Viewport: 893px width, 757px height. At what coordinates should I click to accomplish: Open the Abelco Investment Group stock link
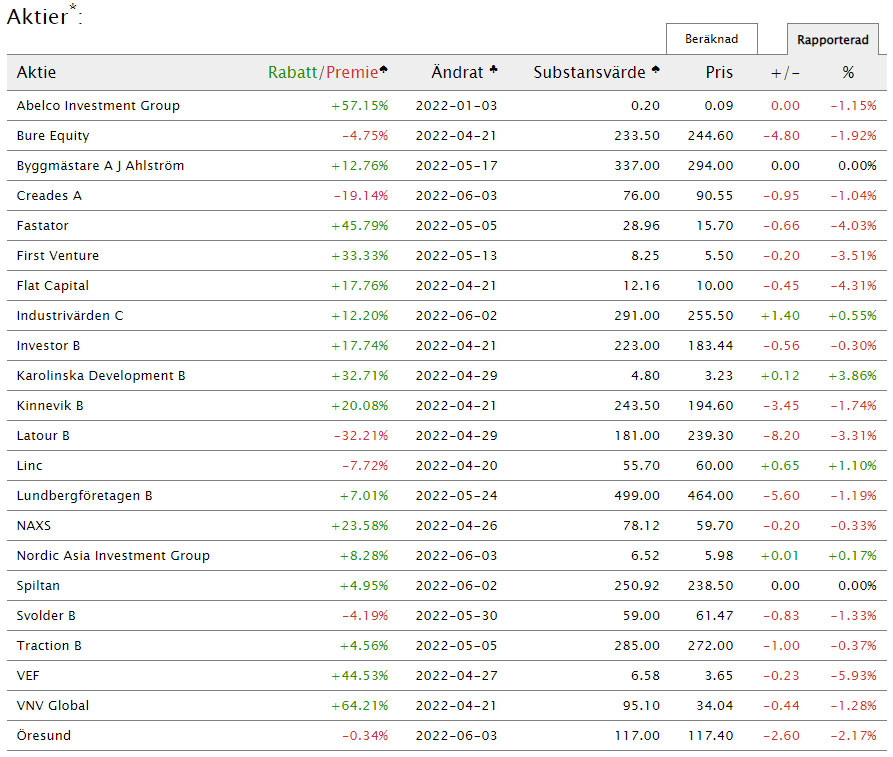point(98,106)
